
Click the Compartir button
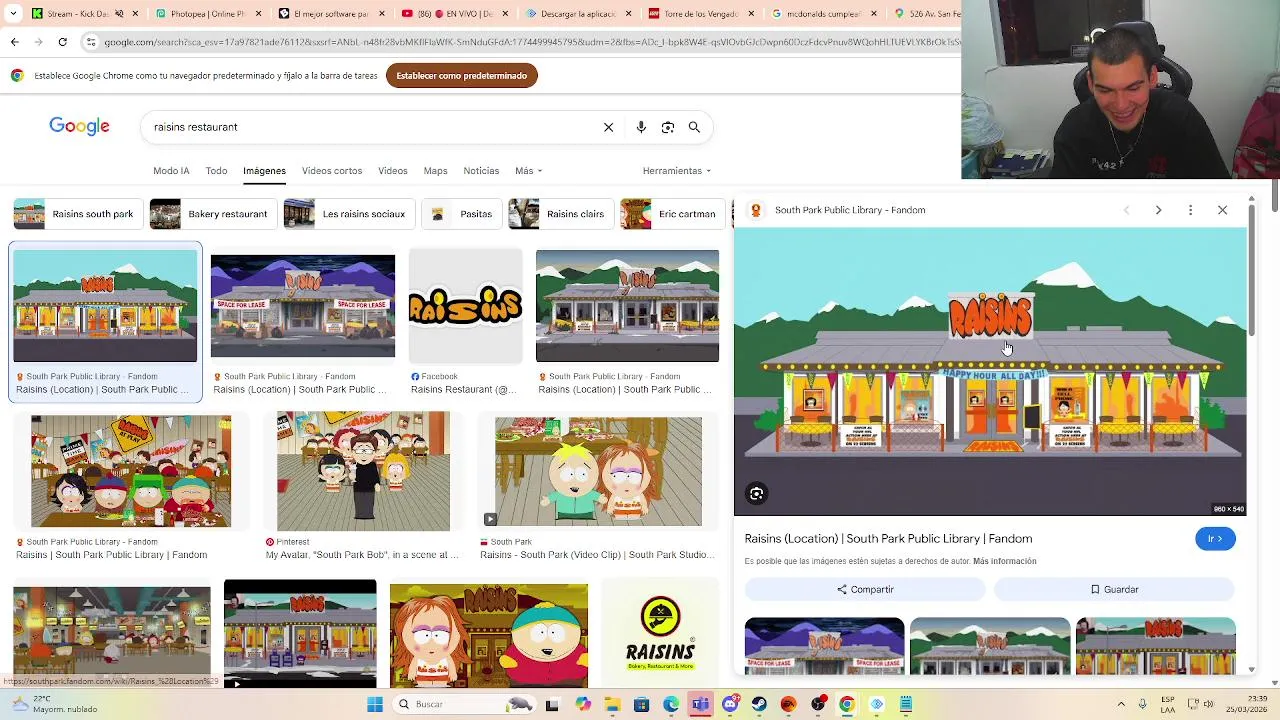[x=865, y=590]
